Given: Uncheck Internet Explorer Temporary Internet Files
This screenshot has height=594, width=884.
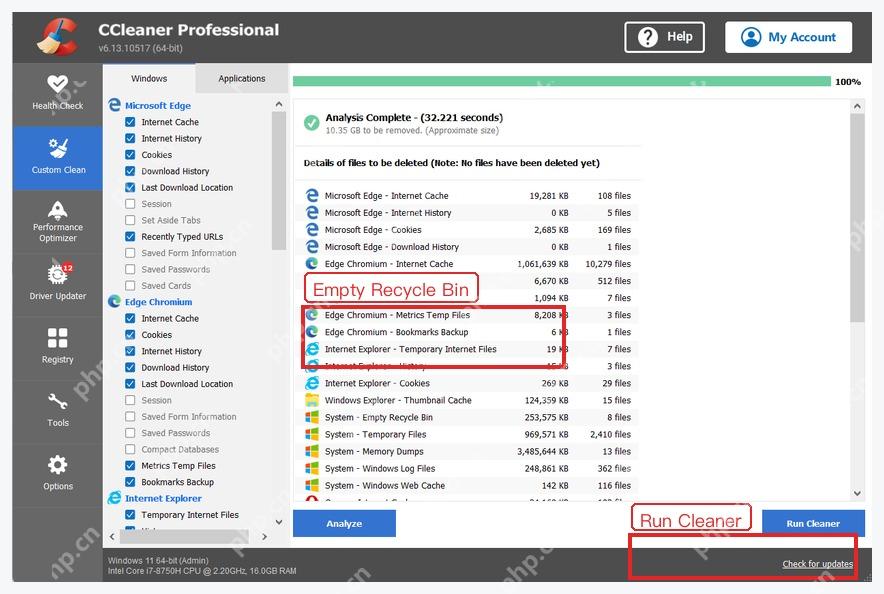Looking at the screenshot, I should [x=130, y=515].
